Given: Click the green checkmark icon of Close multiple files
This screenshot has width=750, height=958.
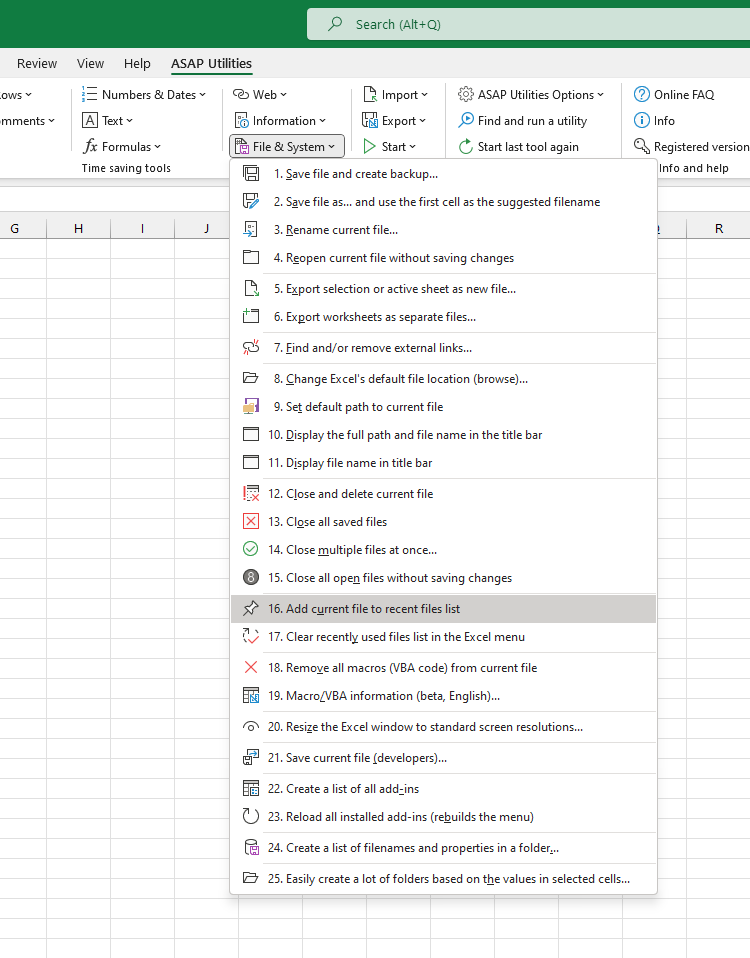Looking at the screenshot, I should click(250, 549).
